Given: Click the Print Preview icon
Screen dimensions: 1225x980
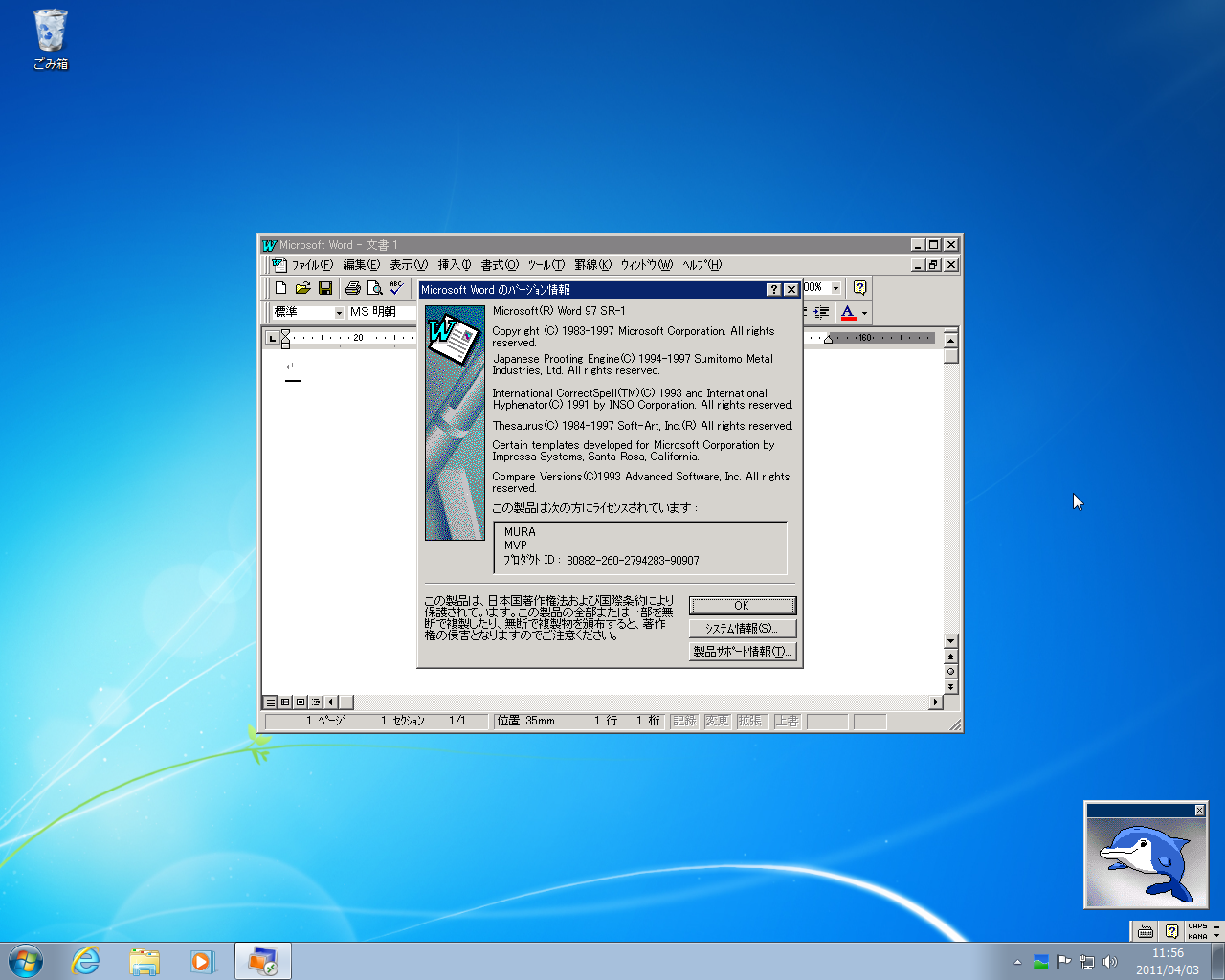Looking at the screenshot, I should [x=374, y=288].
